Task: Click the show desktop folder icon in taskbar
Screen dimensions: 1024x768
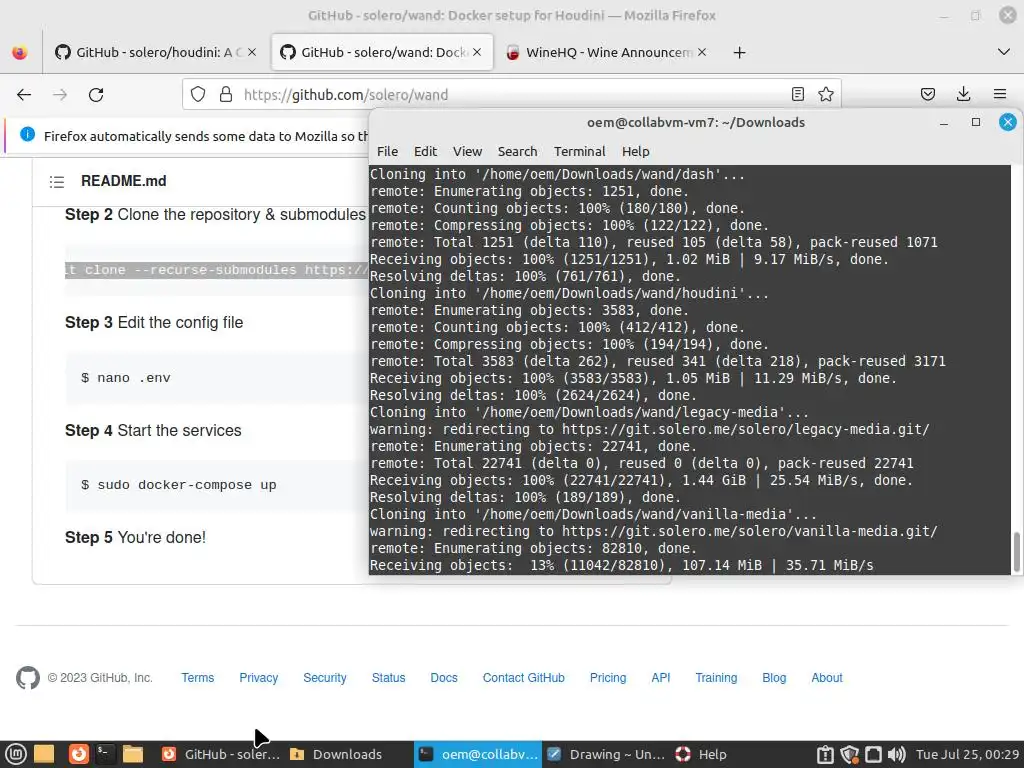Action: [44, 754]
